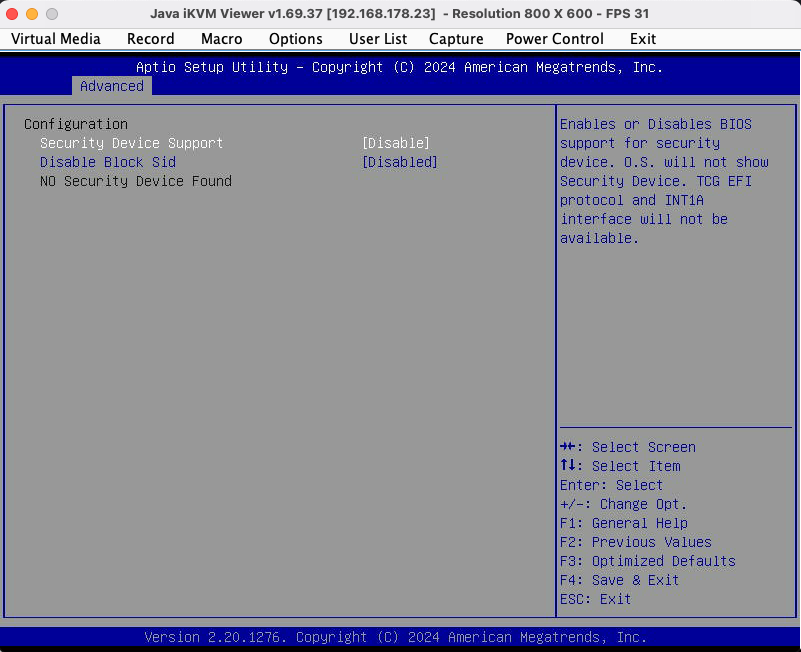The width and height of the screenshot is (801, 652).
Task: Click the 'Enter: Select' key hint
Action: pos(611,485)
